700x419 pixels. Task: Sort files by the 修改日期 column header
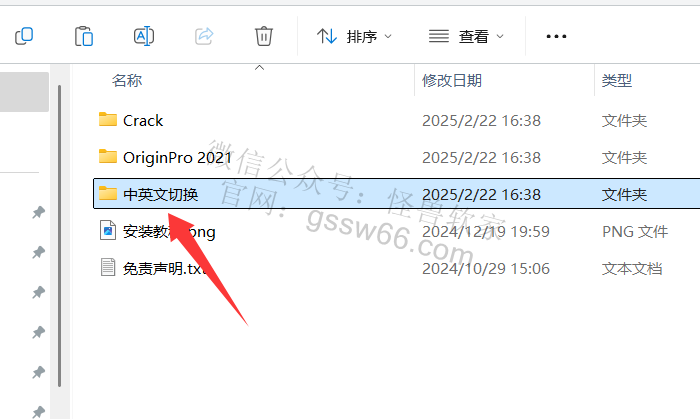point(452,81)
